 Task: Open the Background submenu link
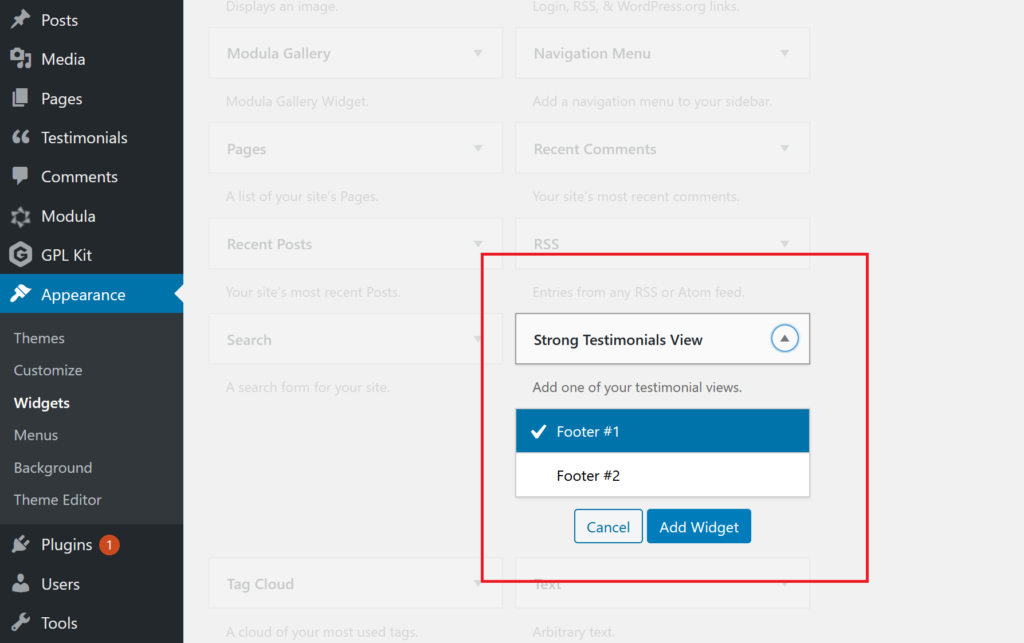coord(53,467)
